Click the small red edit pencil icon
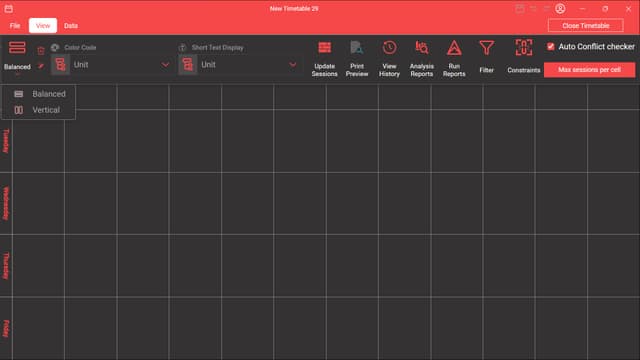 (40, 66)
